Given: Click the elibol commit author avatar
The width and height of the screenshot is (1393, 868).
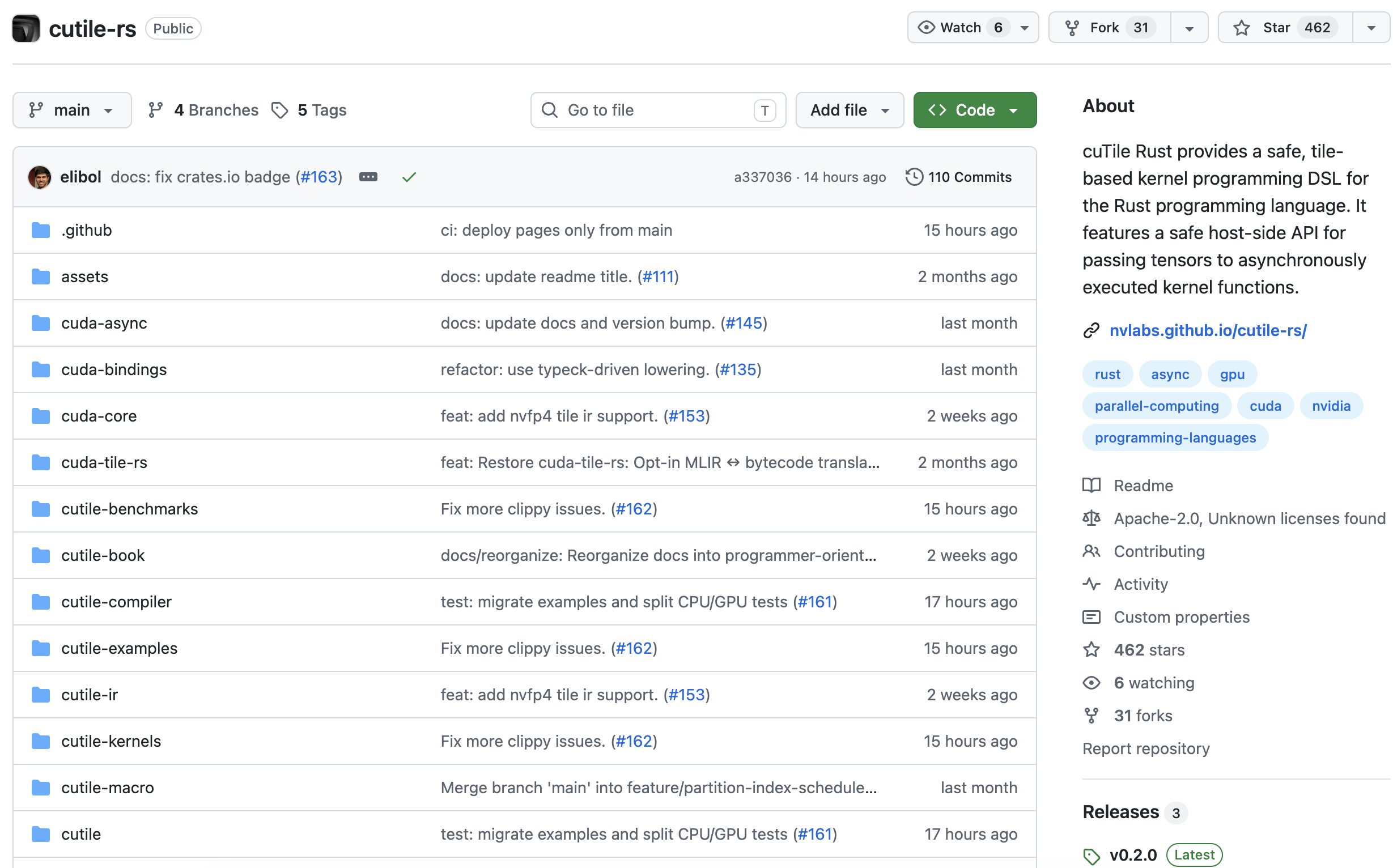Looking at the screenshot, I should click(x=40, y=177).
